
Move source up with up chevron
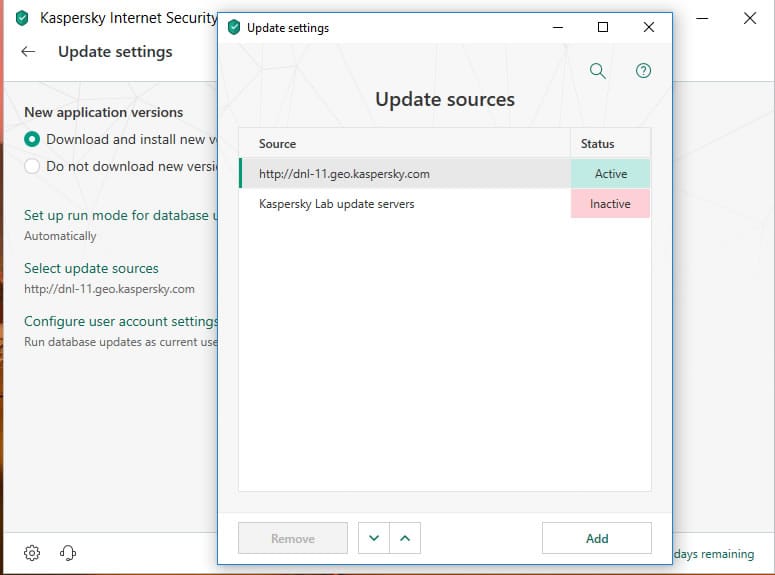coord(405,538)
